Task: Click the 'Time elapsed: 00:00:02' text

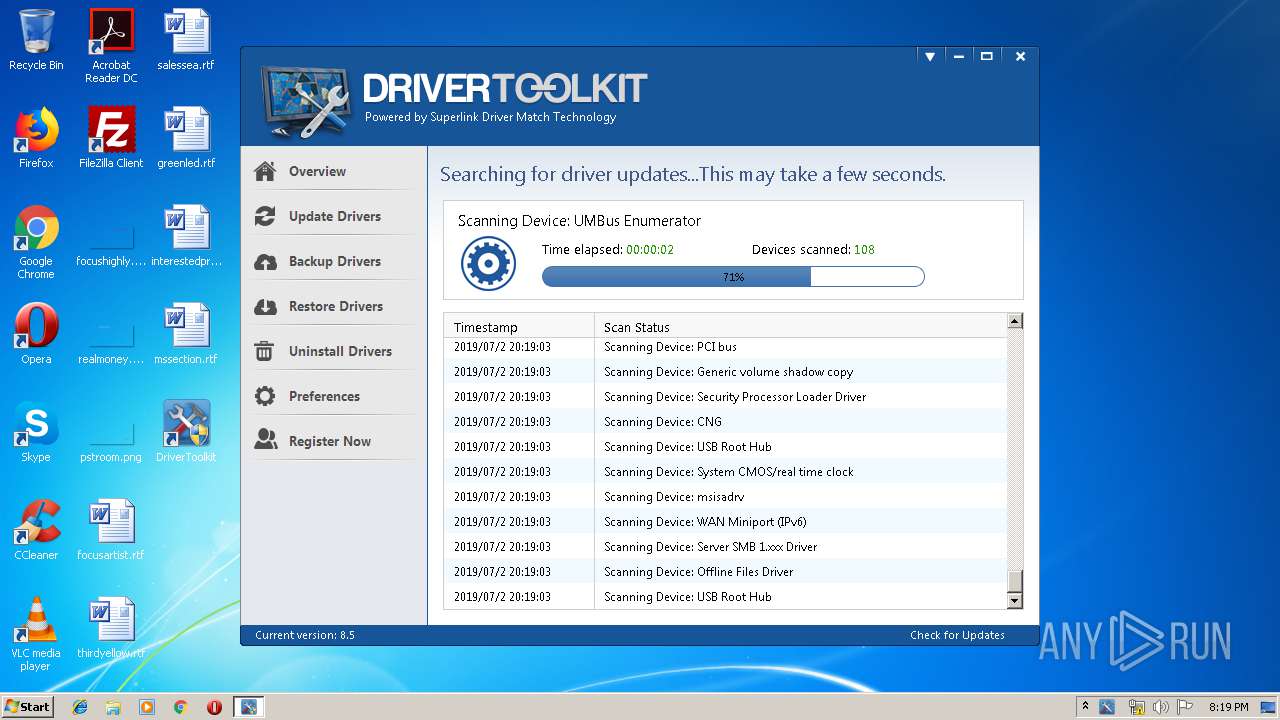Action: coord(608,250)
